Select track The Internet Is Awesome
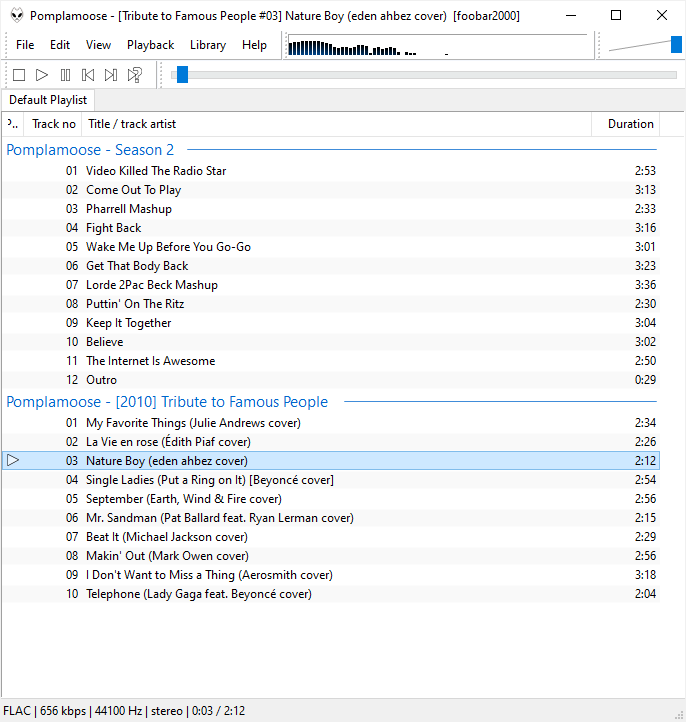This screenshot has width=686, height=722. 331,361
